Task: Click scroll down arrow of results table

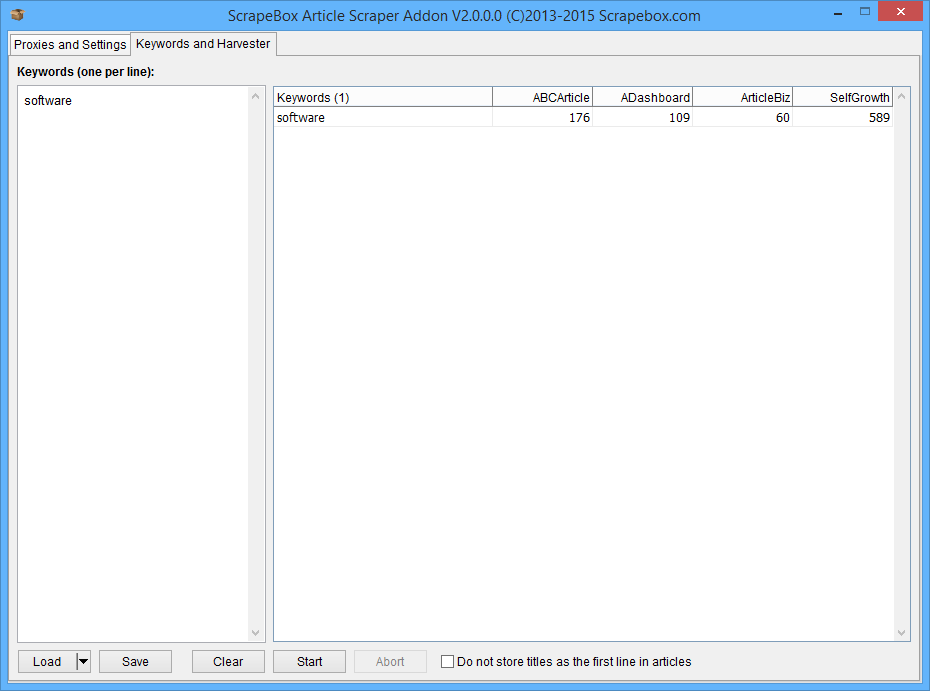Action: pos(902,632)
